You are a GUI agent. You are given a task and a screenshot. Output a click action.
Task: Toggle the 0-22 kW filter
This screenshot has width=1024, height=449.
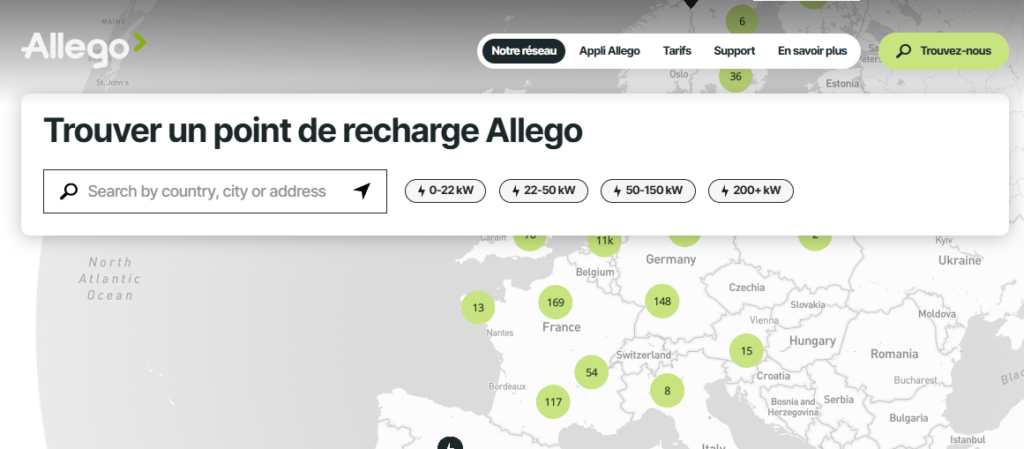445,191
